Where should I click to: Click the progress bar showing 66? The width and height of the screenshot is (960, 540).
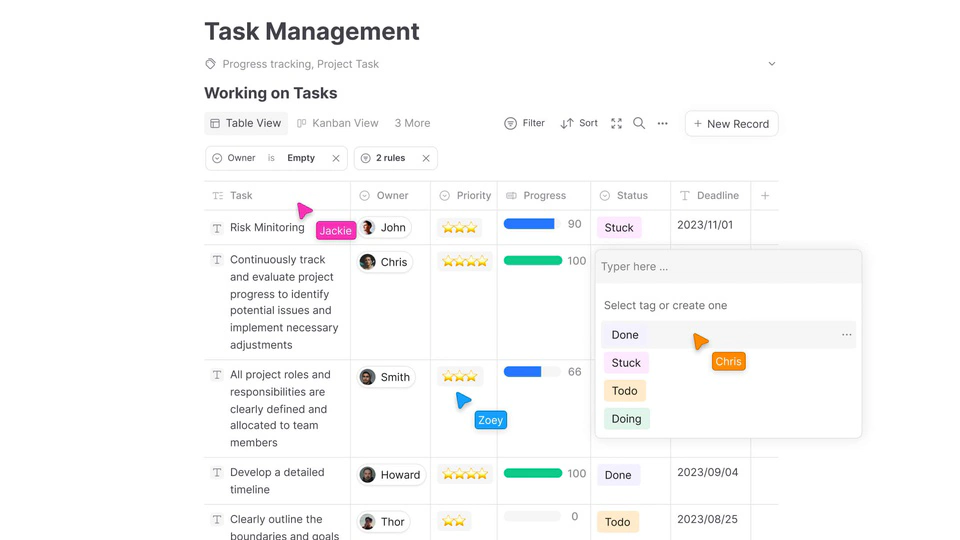pos(532,372)
